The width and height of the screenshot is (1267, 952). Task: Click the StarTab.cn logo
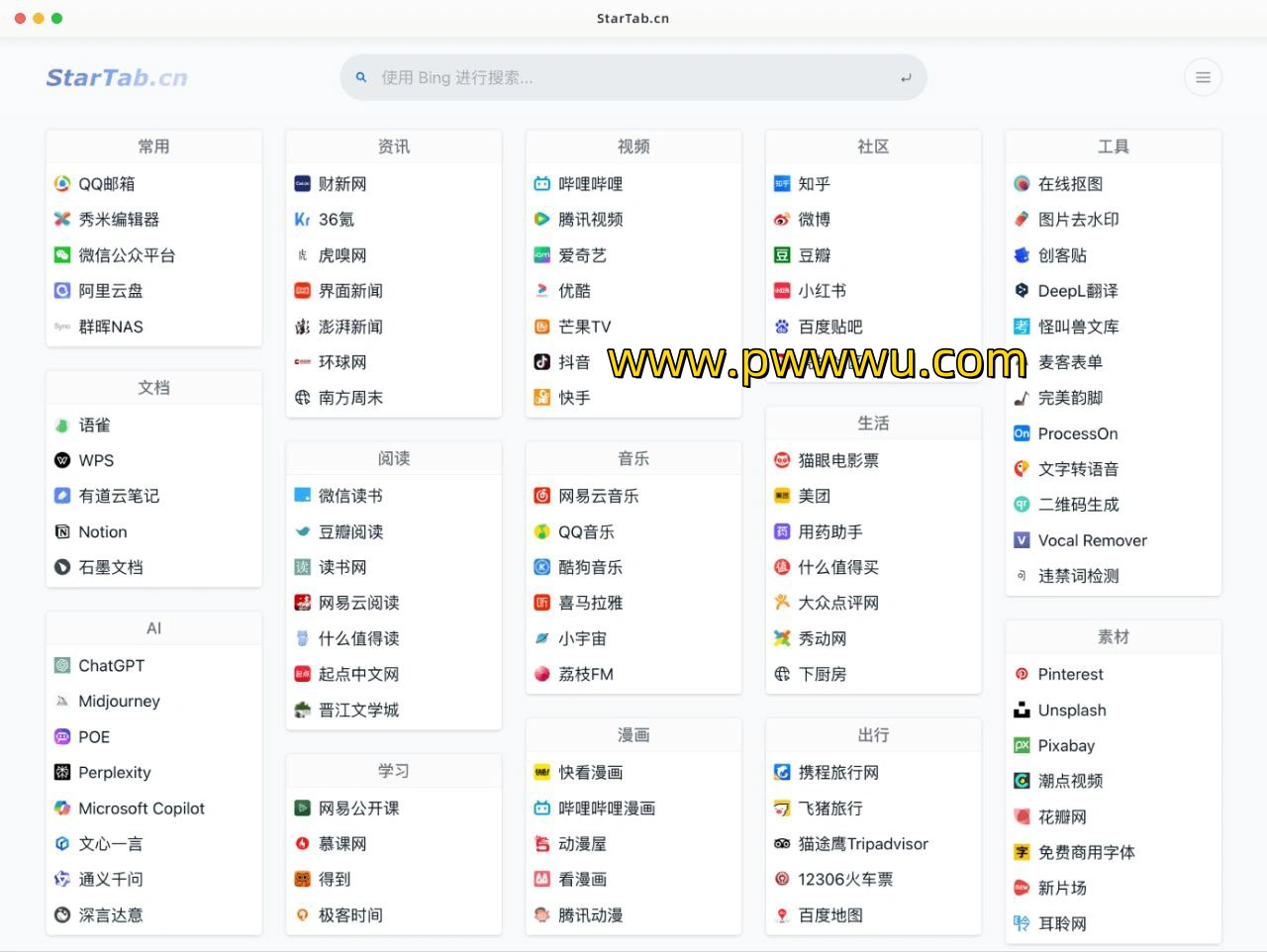pyautogui.click(x=117, y=77)
